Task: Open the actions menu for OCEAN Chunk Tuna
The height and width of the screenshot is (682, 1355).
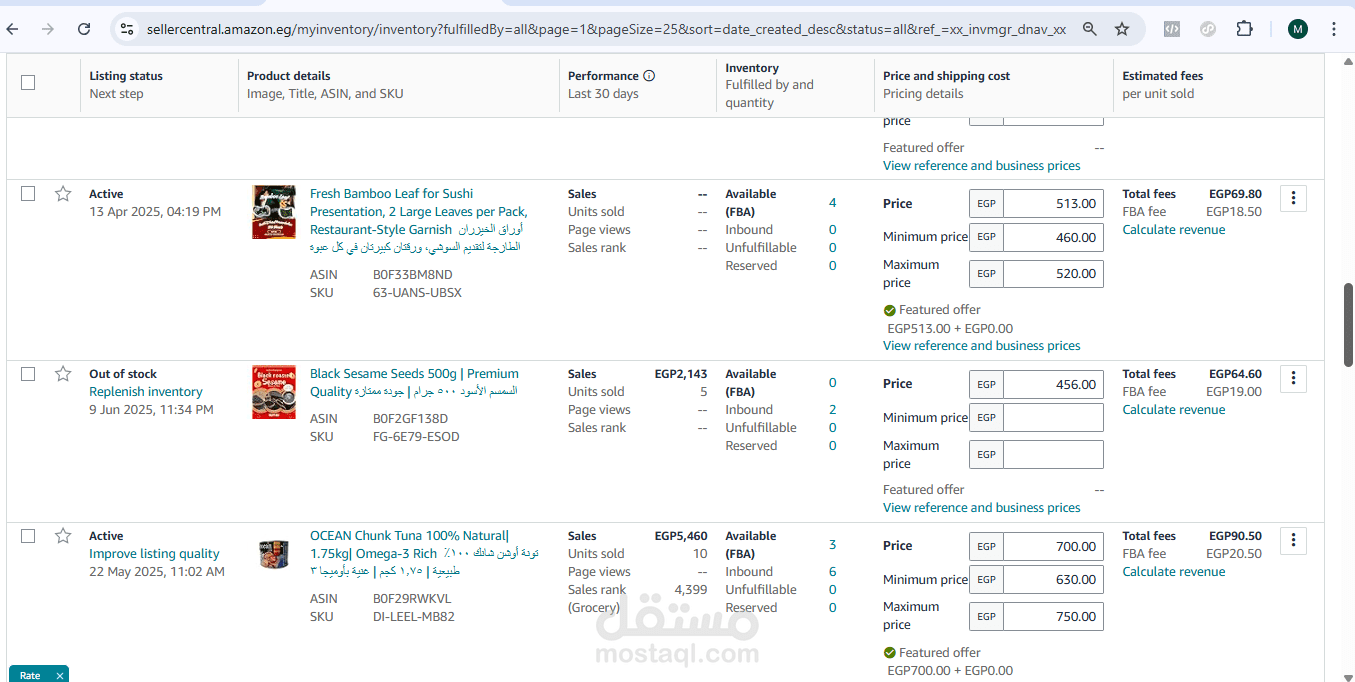Action: point(1293,541)
